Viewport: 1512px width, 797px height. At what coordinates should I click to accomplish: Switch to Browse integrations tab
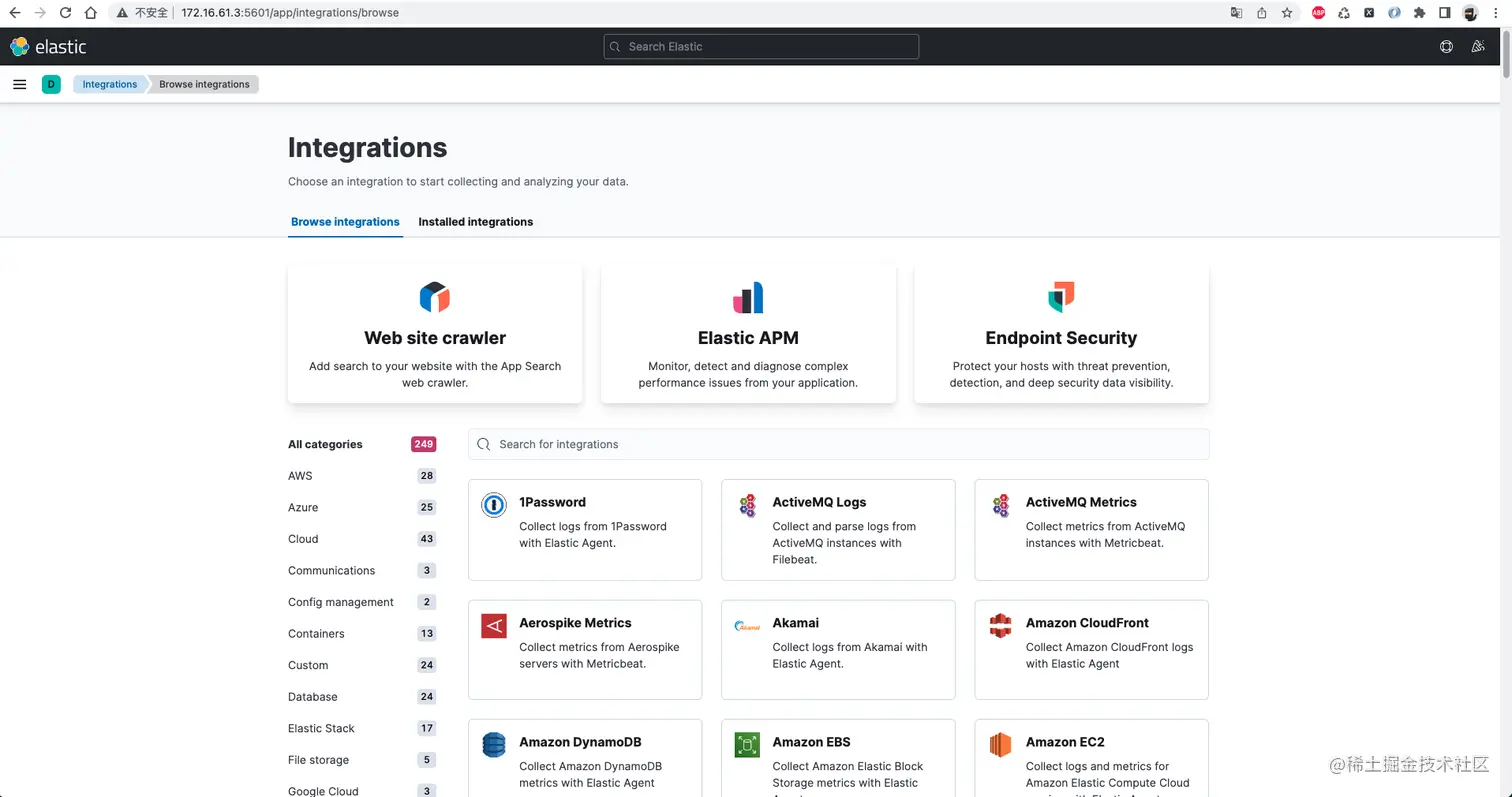(345, 222)
